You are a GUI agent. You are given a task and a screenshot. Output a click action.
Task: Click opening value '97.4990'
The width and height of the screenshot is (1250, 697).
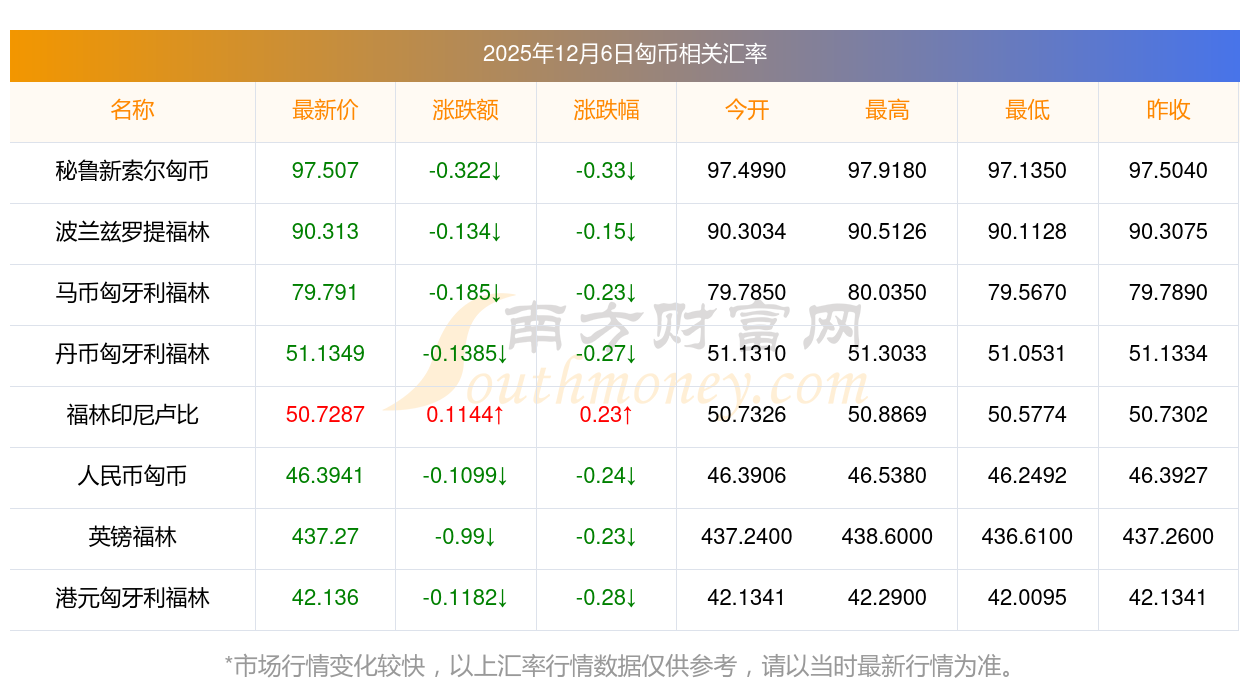click(747, 171)
